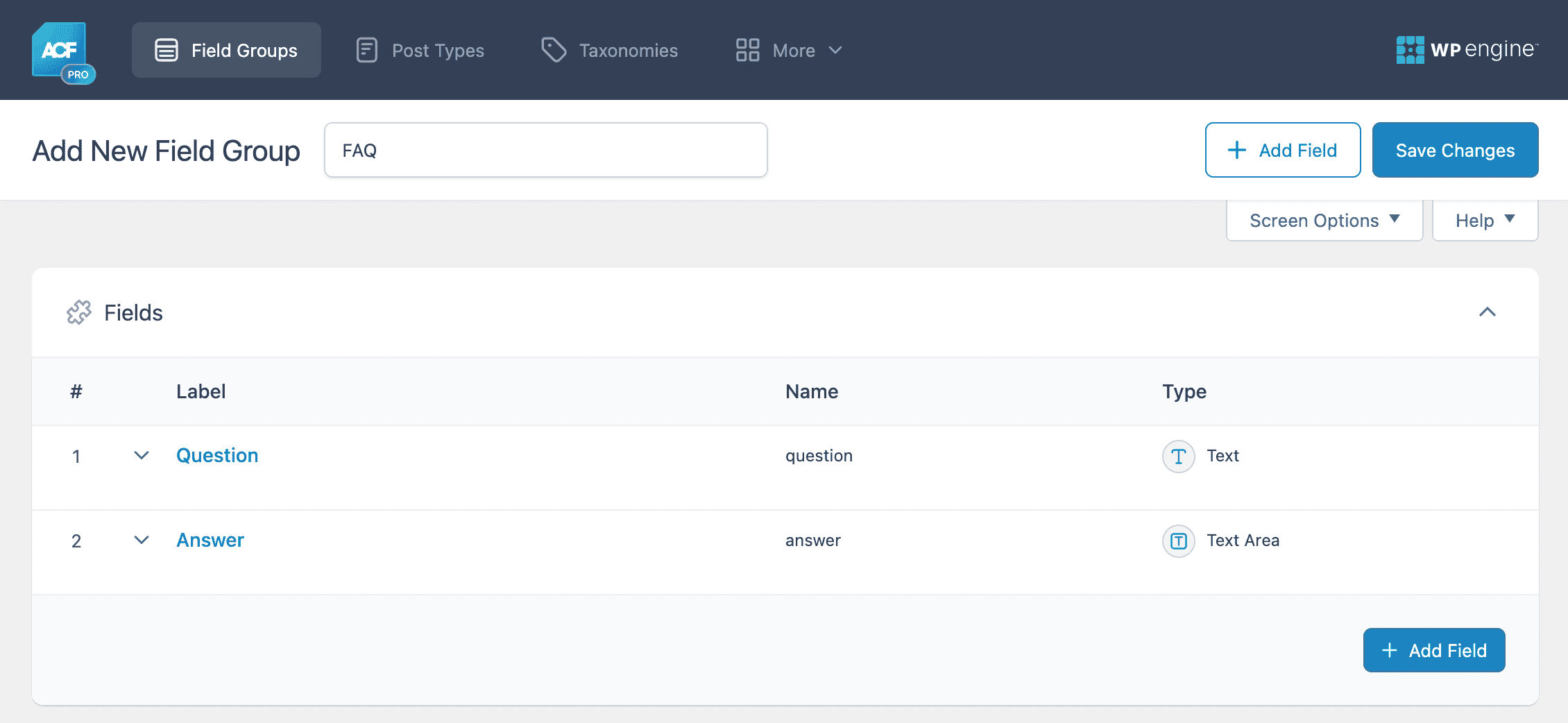Click row number 1 handle
1568x723 pixels.
[x=76, y=457]
